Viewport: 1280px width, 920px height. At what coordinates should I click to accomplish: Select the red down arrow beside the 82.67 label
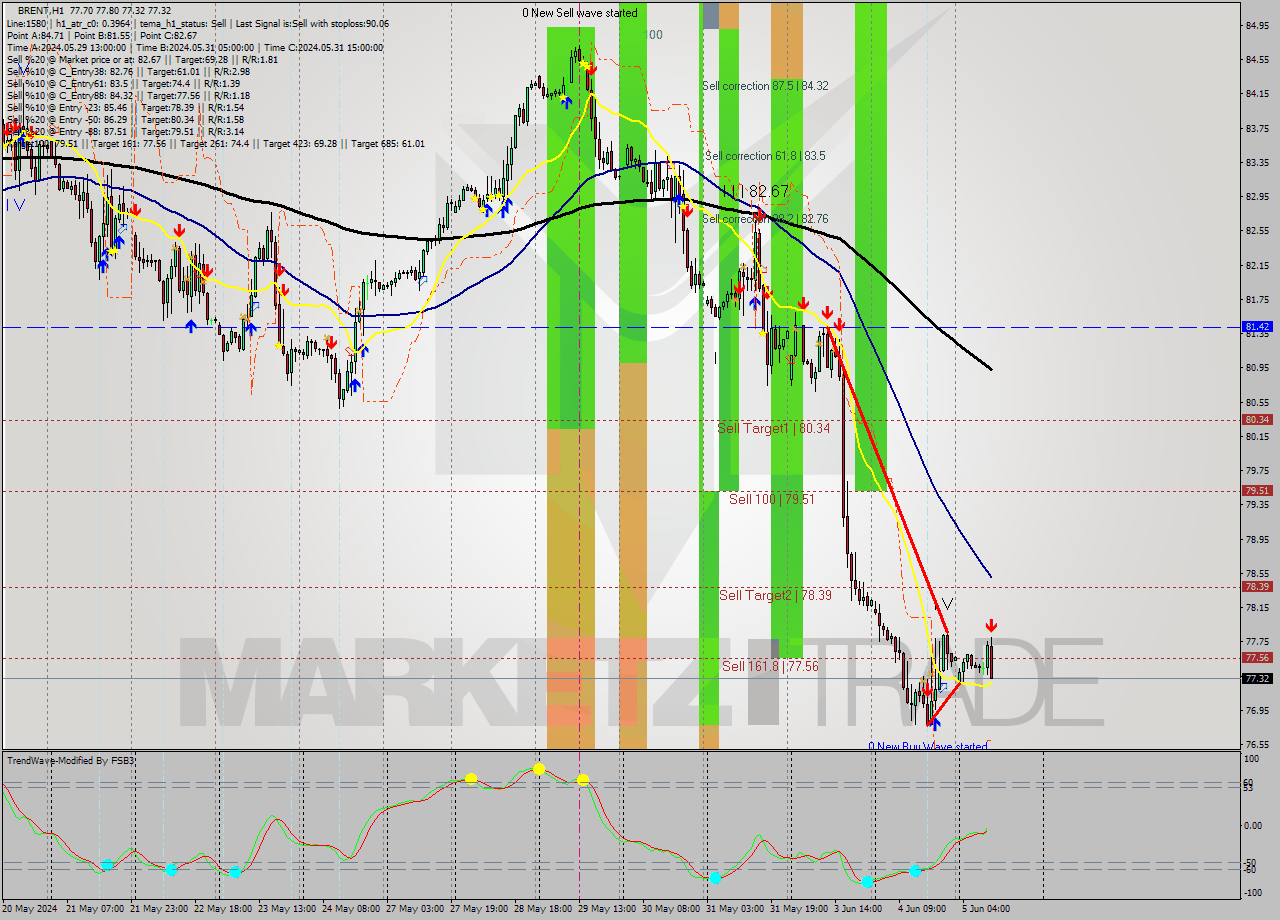click(758, 213)
